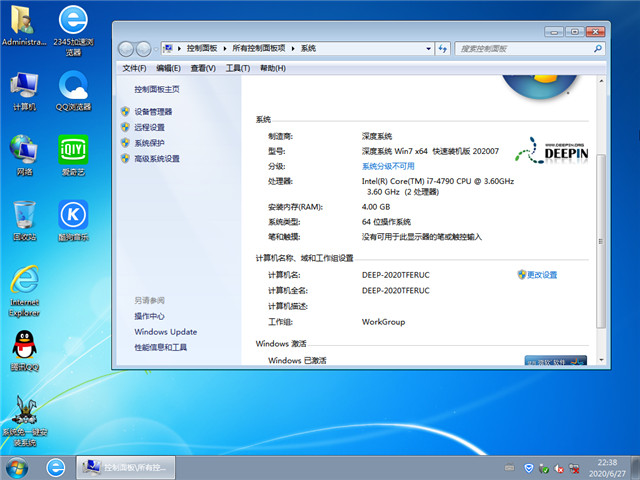Click the Windows 已激活 text
Image resolution: width=640 pixels, height=480 pixels.
pyautogui.click(x=297, y=360)
